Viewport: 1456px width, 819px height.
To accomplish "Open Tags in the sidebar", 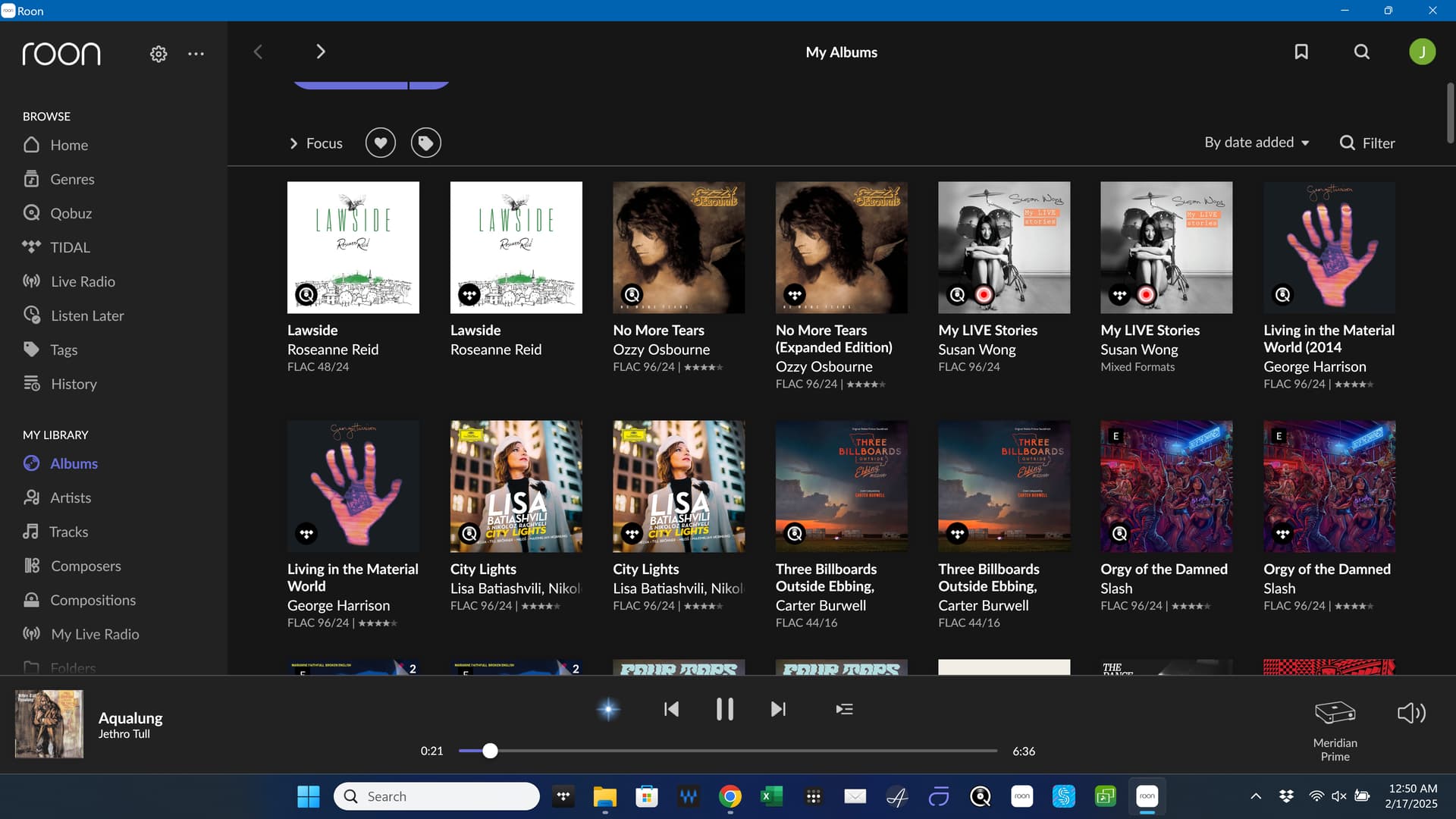I will (x=50, y=350).
